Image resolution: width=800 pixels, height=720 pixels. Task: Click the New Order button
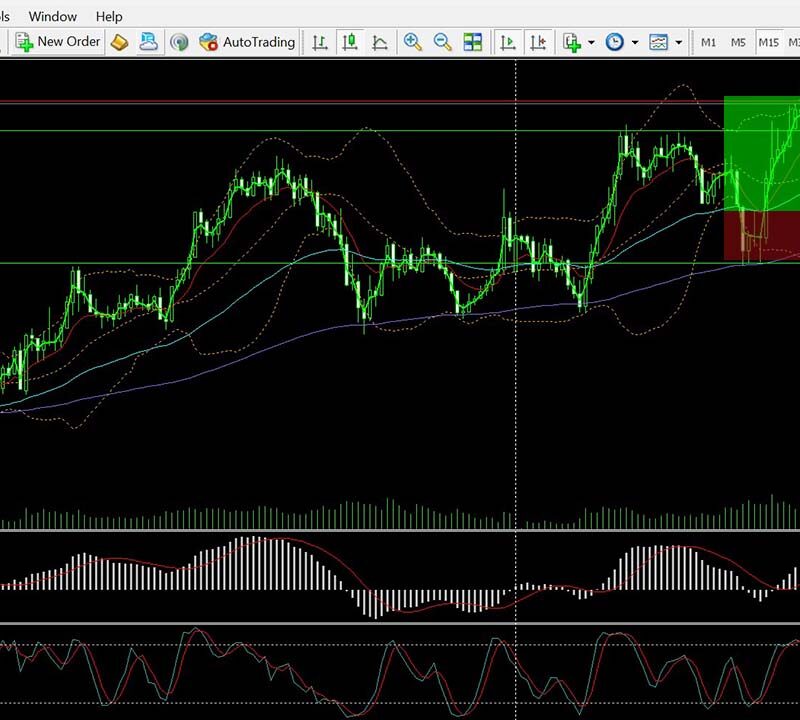pyautogui.click(x=58, y=42)
